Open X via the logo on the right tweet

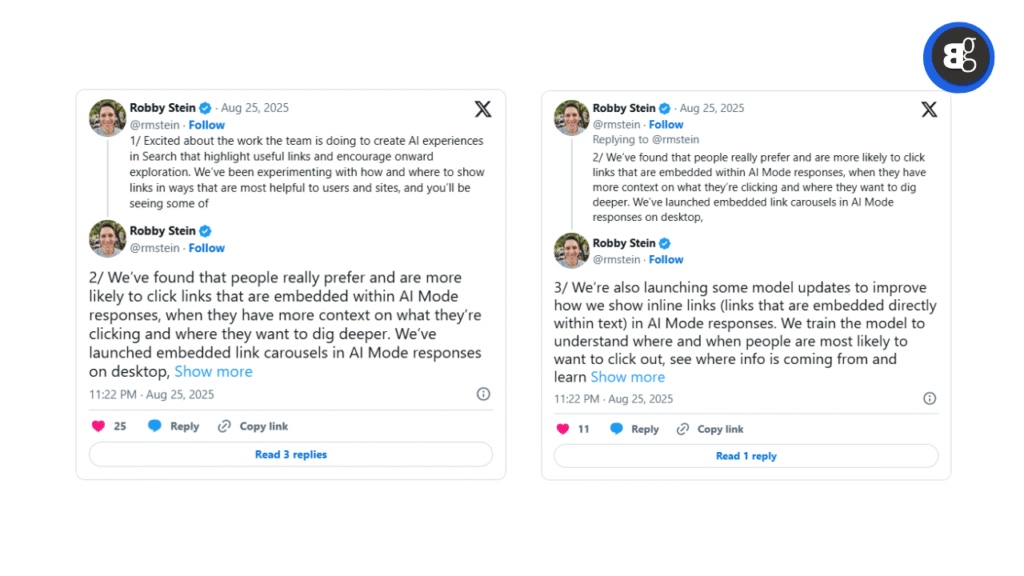[929, 108]
